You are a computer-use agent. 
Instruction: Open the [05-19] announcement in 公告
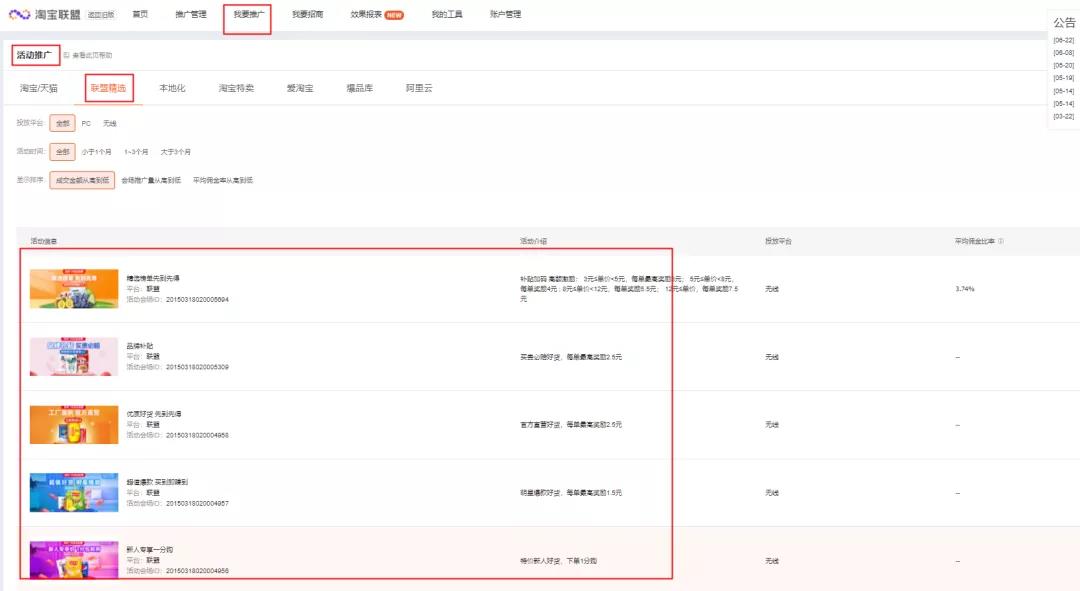(1063, 78)
